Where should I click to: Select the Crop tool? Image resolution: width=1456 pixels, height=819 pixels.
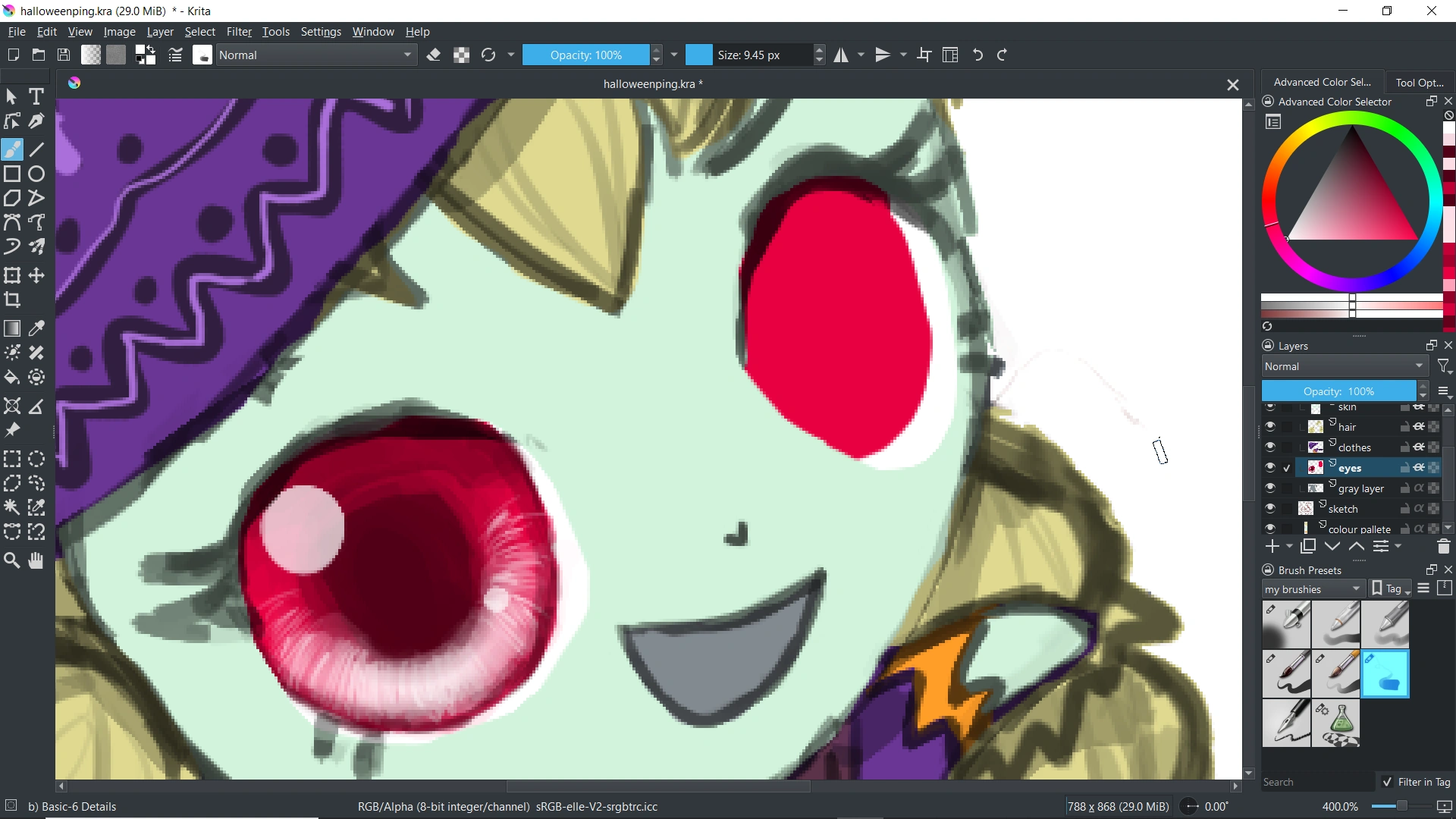[12, 300]
